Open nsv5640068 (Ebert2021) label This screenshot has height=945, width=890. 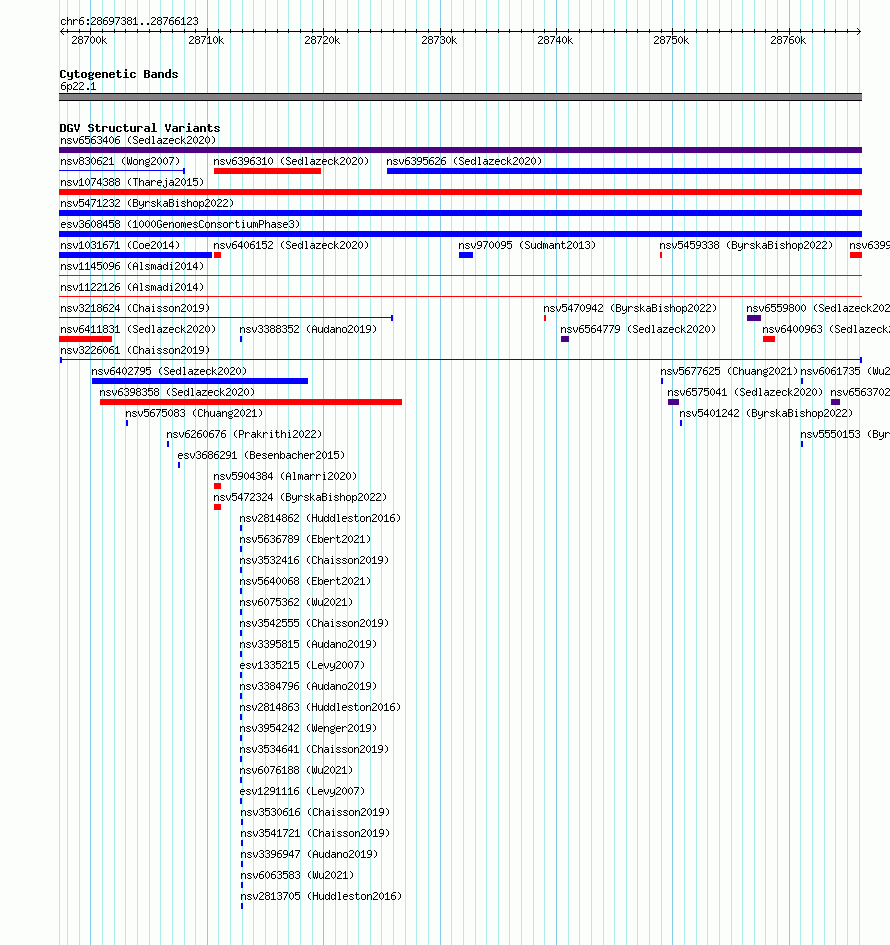305,582
